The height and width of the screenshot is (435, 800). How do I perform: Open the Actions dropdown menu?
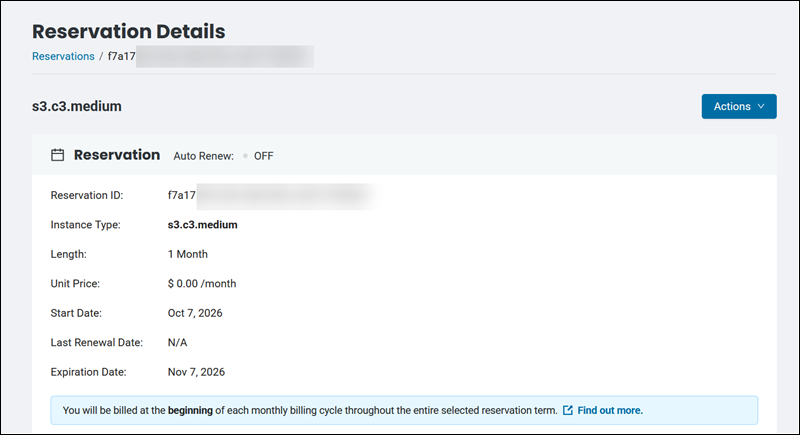[739, 106]
